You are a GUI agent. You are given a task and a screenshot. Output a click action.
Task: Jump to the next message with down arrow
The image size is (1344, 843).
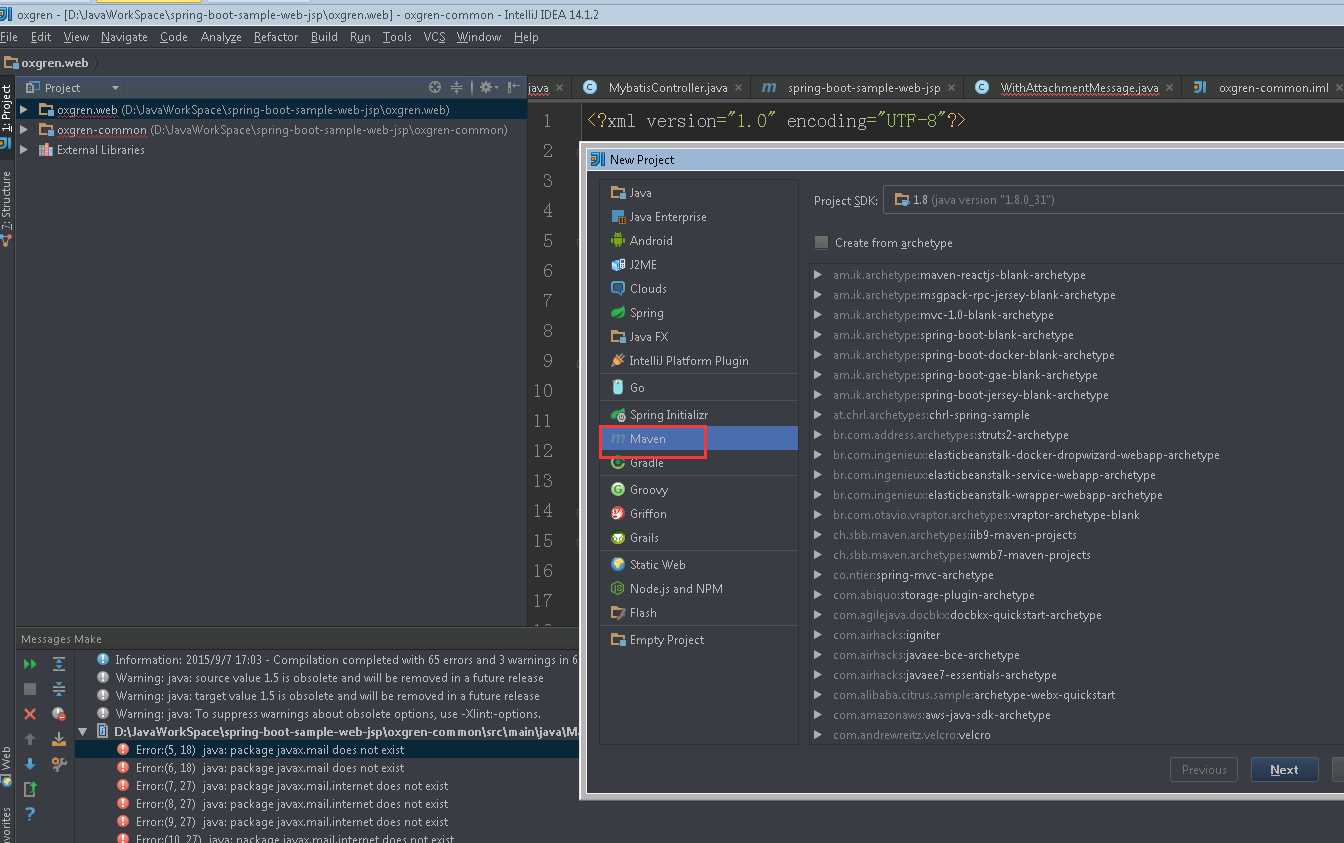point(30,764)
